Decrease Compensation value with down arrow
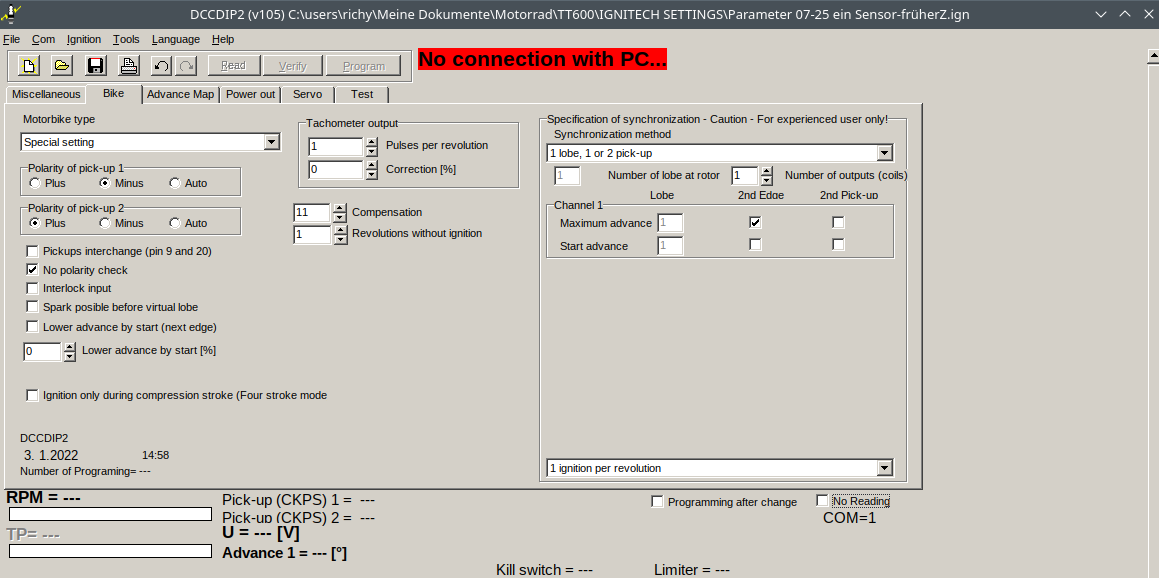This screenshot has width=1159, height=578. coord(339,217)
